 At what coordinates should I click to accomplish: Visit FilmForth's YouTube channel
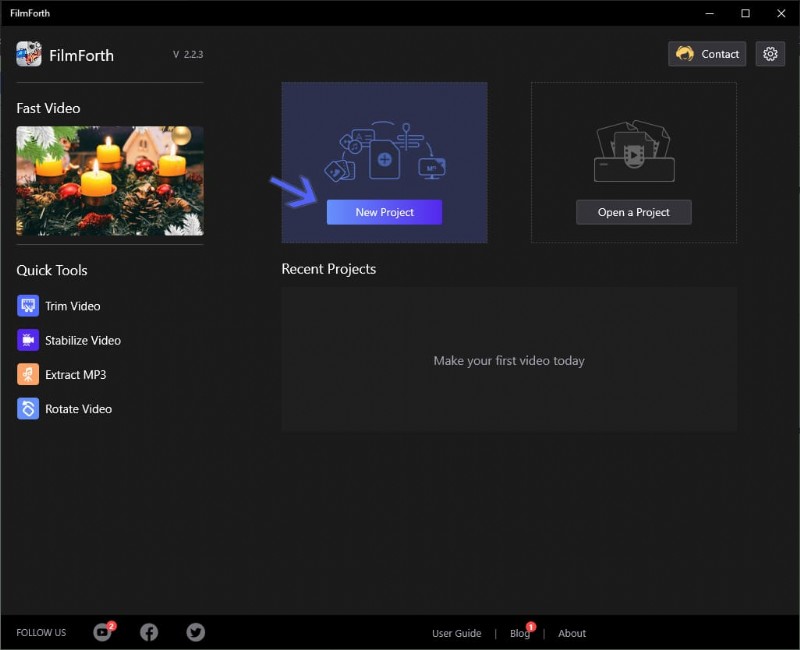coord(102,632)
